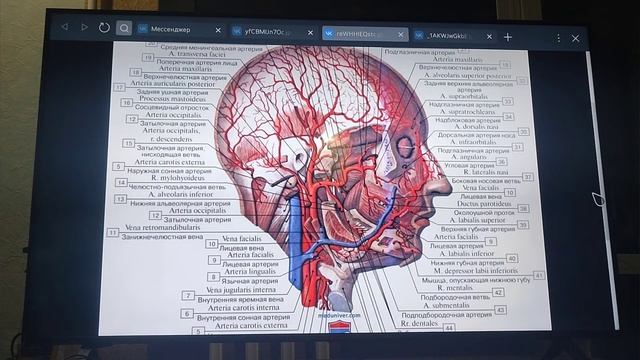Open the three-dot browser menu
This screenshot has height=360, width=640.
558,38
